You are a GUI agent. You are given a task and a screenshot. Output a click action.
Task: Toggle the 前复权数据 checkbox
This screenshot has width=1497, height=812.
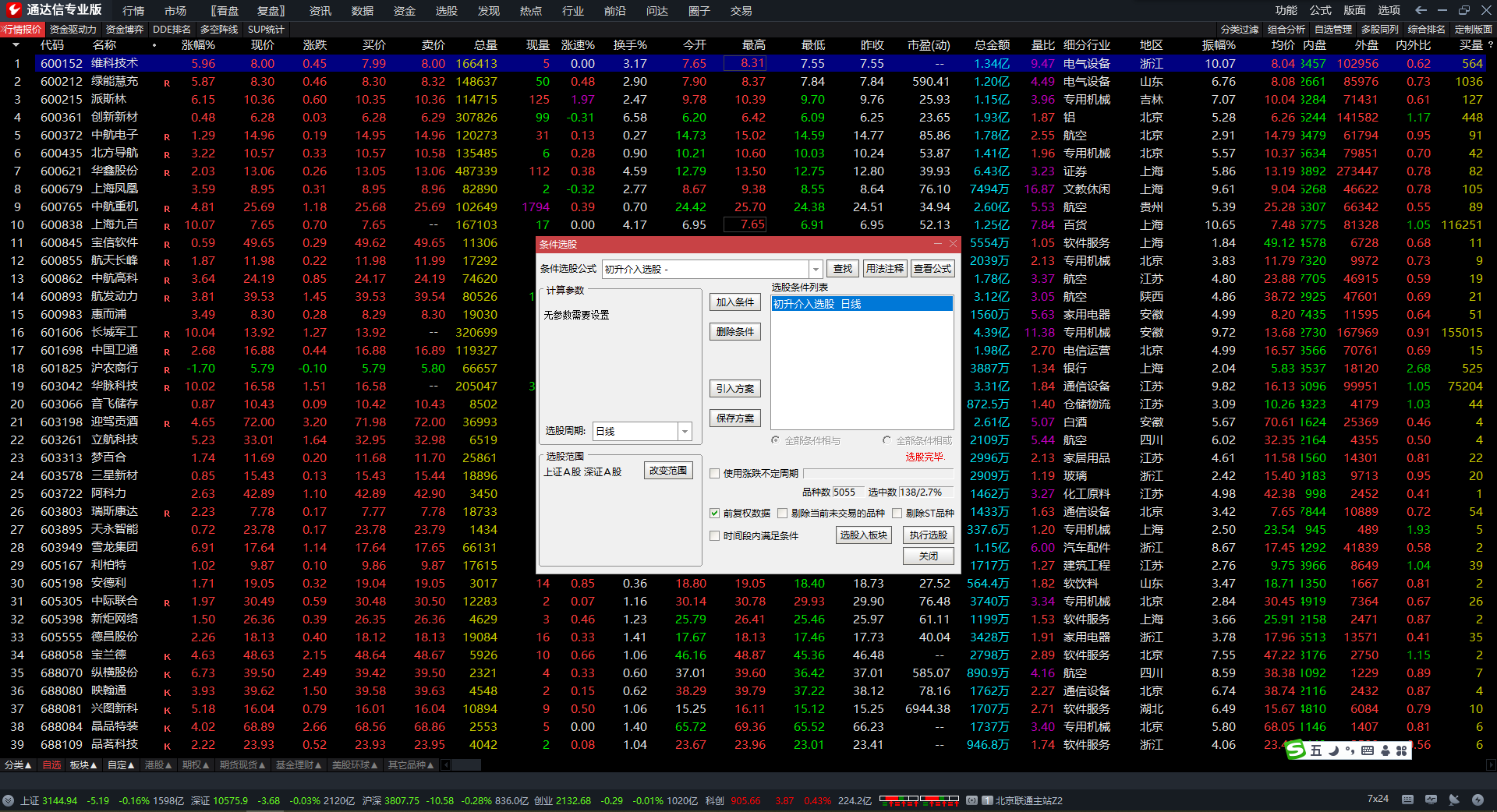[x=714, y=513]
